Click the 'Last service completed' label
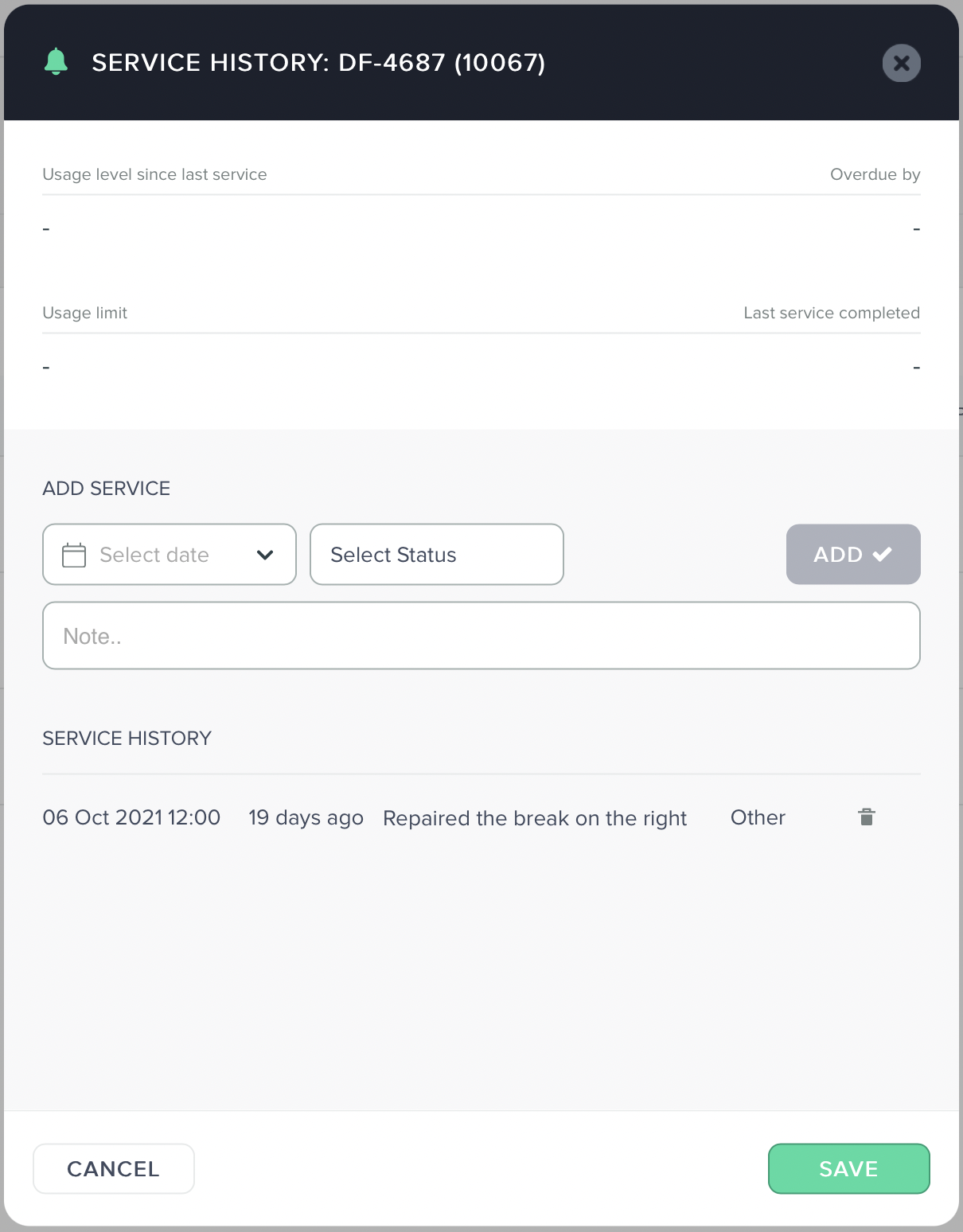 (x=832, y=313)
